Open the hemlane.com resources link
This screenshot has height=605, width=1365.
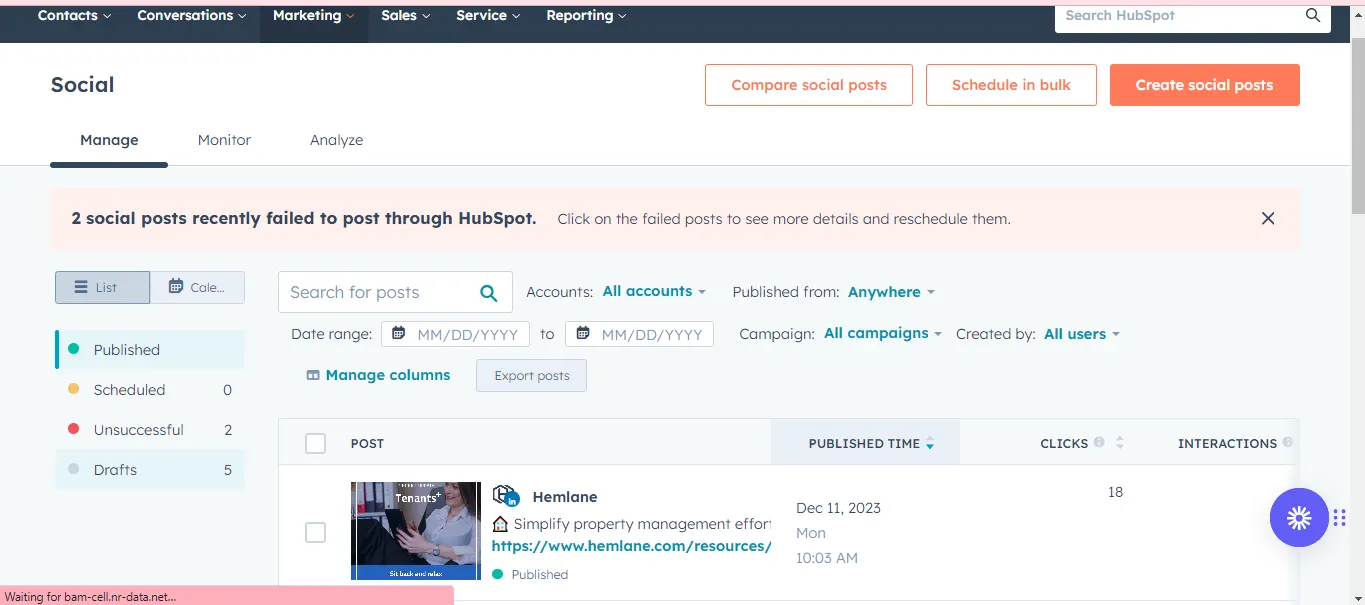click(x=631, y=546)
